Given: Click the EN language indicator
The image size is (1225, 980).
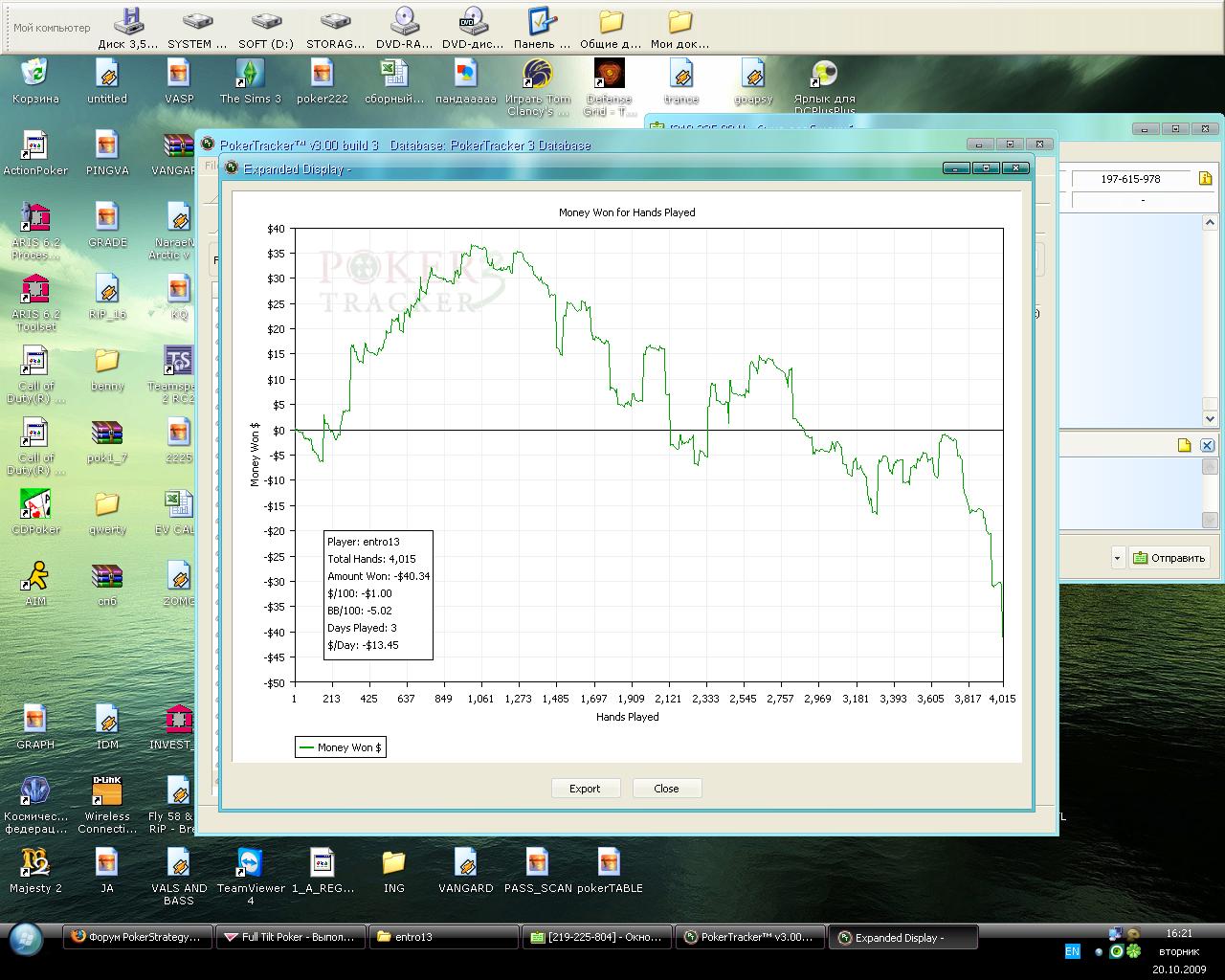Looking at the screenshot, I should tap(1072, 951).
